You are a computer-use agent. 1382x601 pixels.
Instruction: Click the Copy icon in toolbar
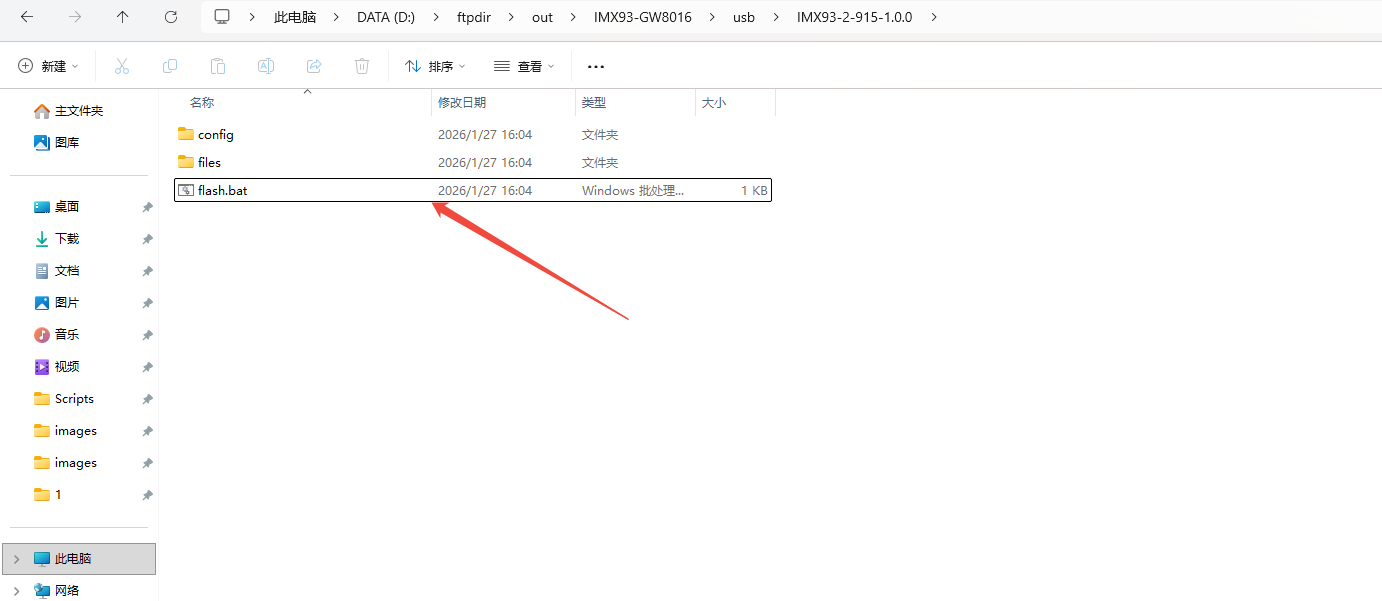pyautogui.click(x=170, y=66)
